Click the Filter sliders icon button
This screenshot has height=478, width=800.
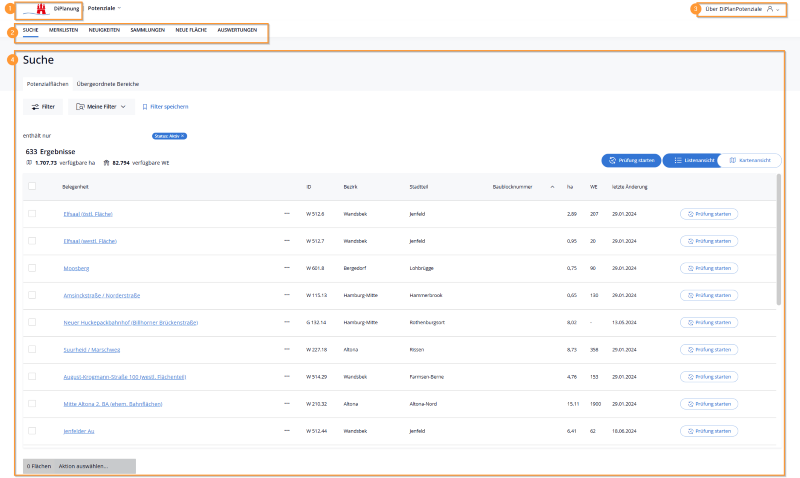coord(43,106)
